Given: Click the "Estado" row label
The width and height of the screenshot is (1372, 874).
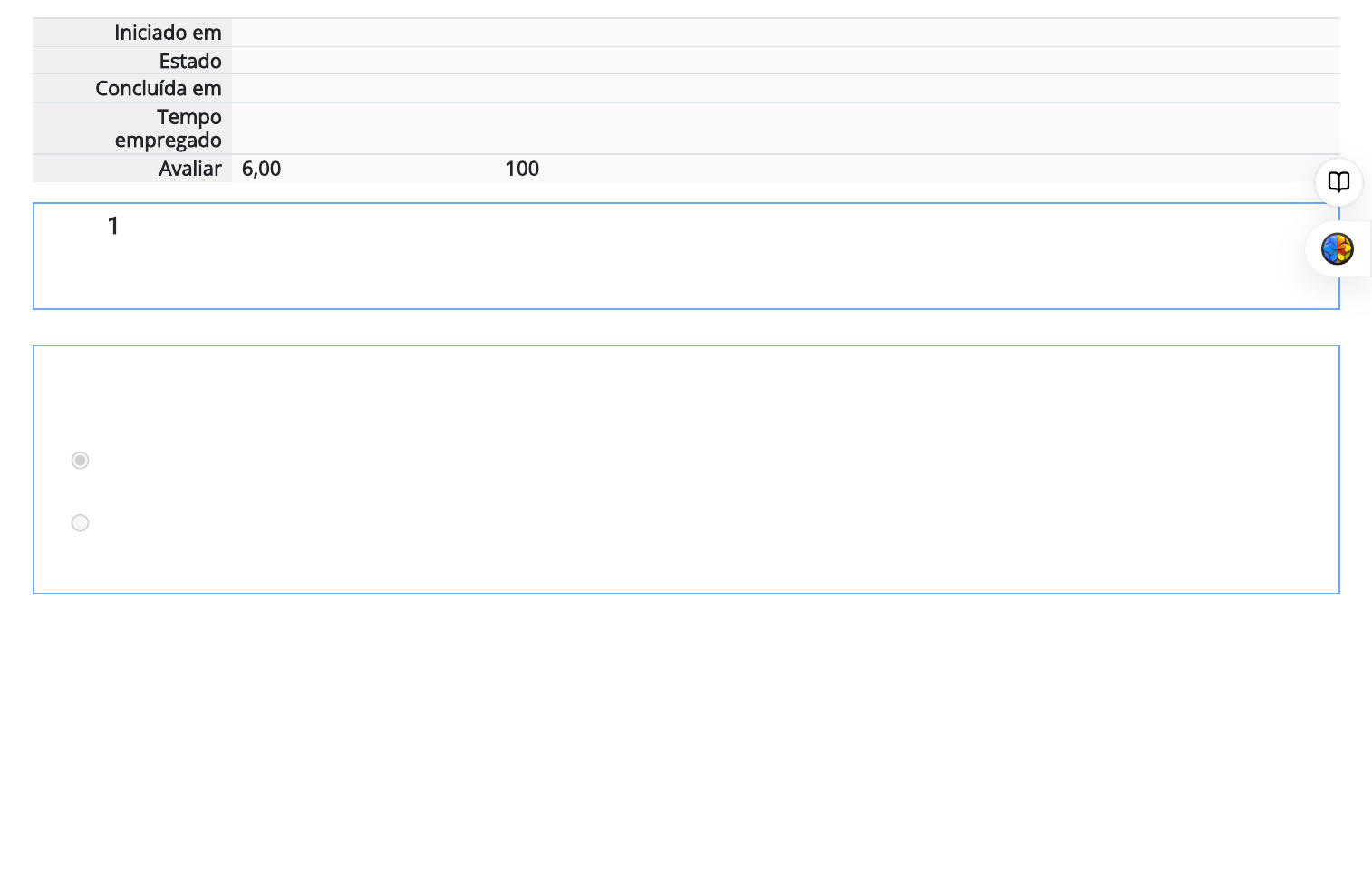Looking at the screenshot, I should [189, 61].
